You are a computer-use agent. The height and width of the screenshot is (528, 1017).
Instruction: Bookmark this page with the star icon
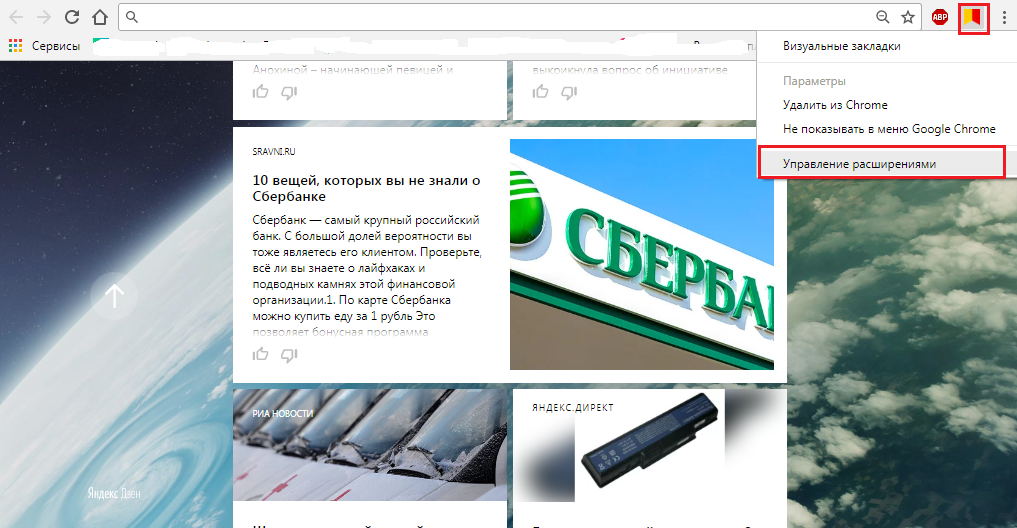[x=907, y=18]
